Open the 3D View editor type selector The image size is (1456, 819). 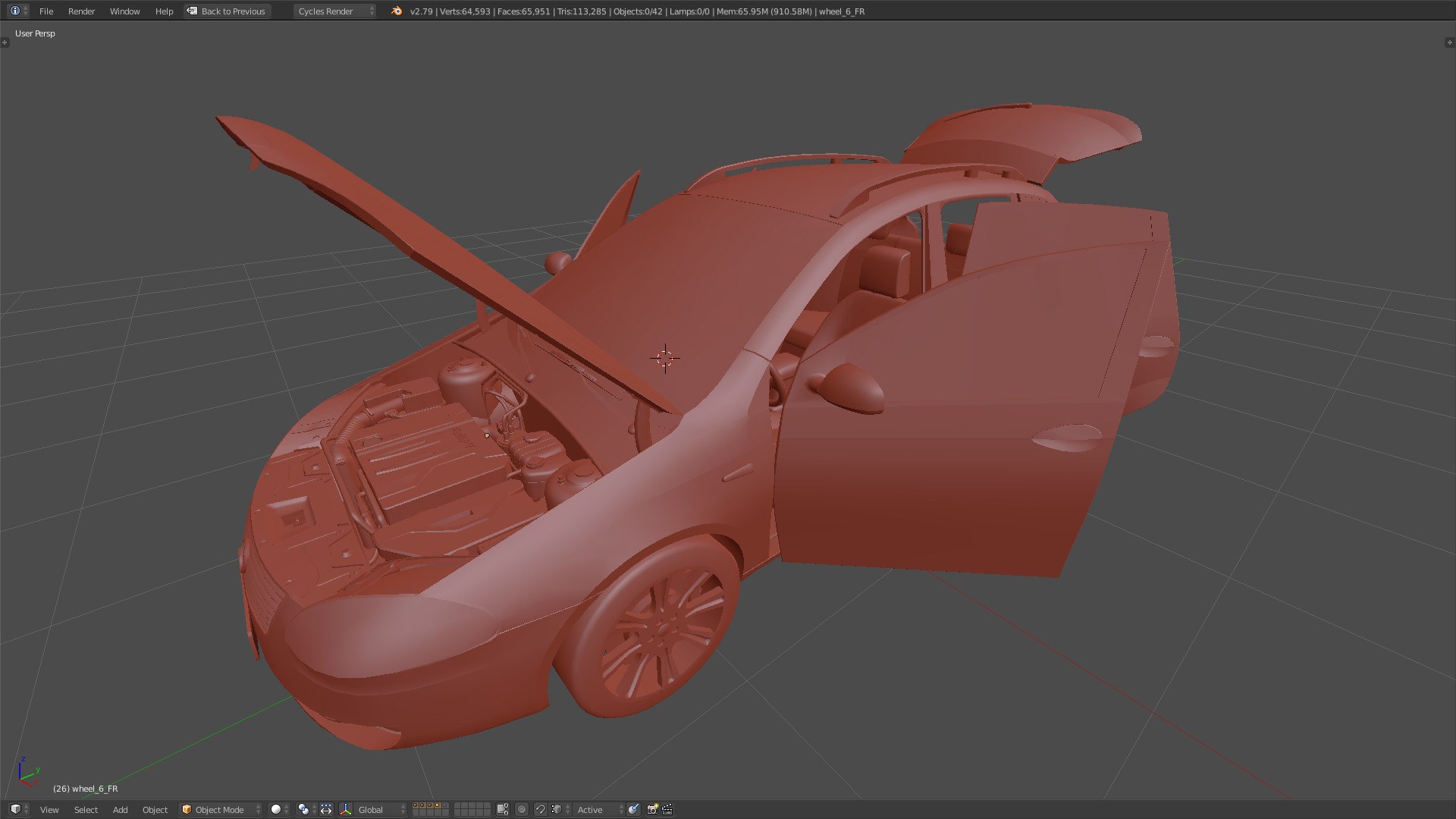(x=20, y=809)
